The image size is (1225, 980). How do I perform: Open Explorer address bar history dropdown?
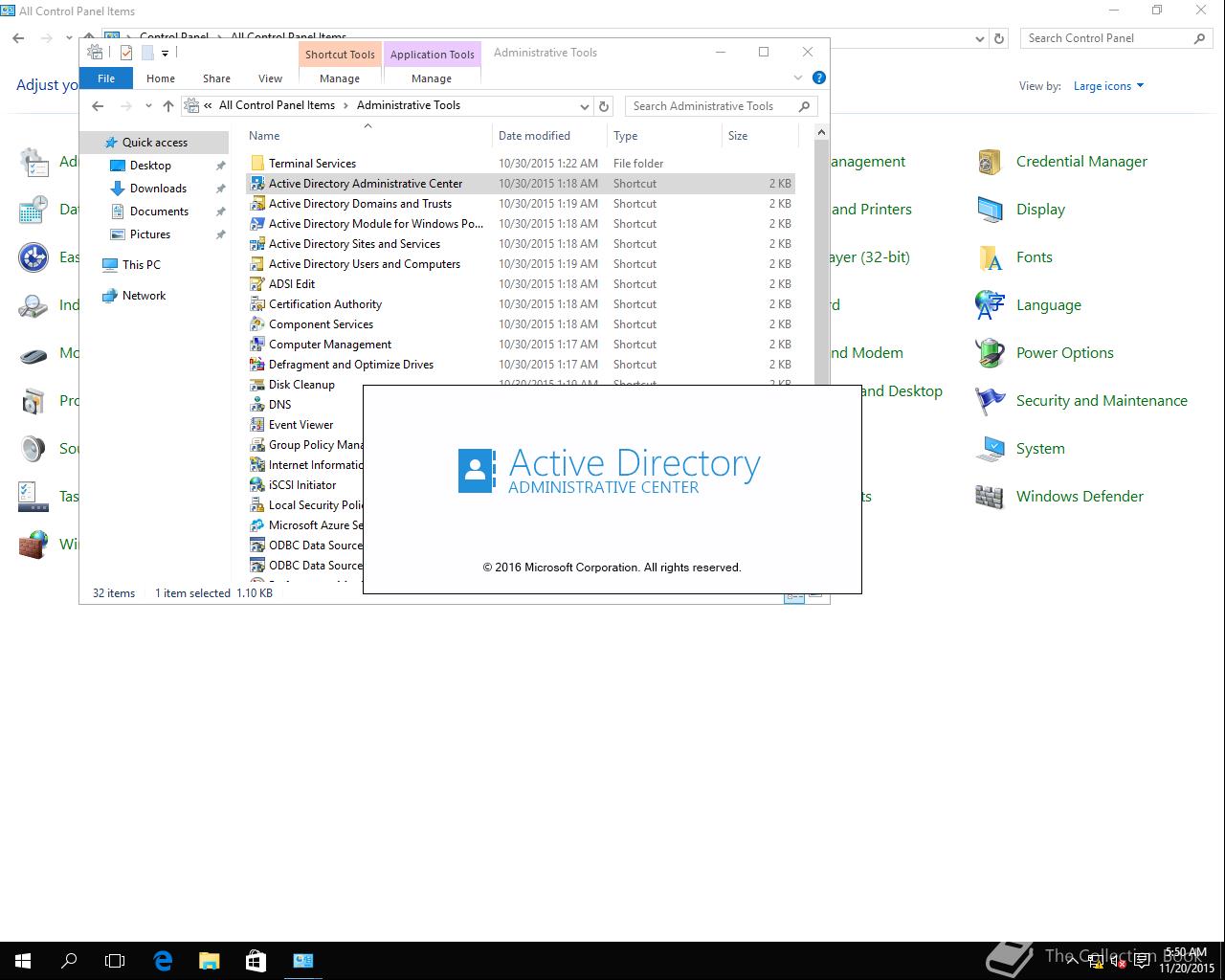pos(584,106)
